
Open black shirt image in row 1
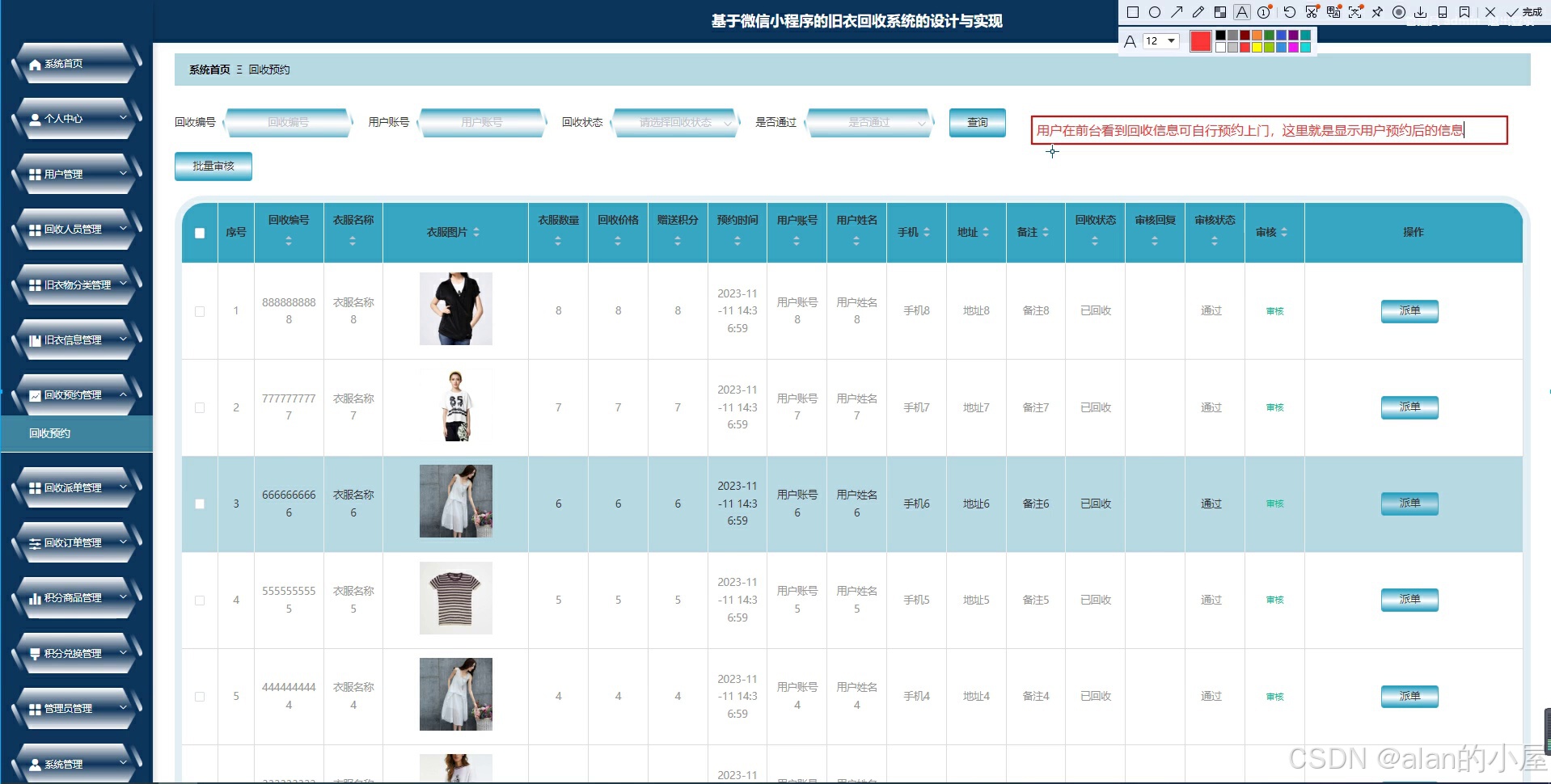point(456,309)
